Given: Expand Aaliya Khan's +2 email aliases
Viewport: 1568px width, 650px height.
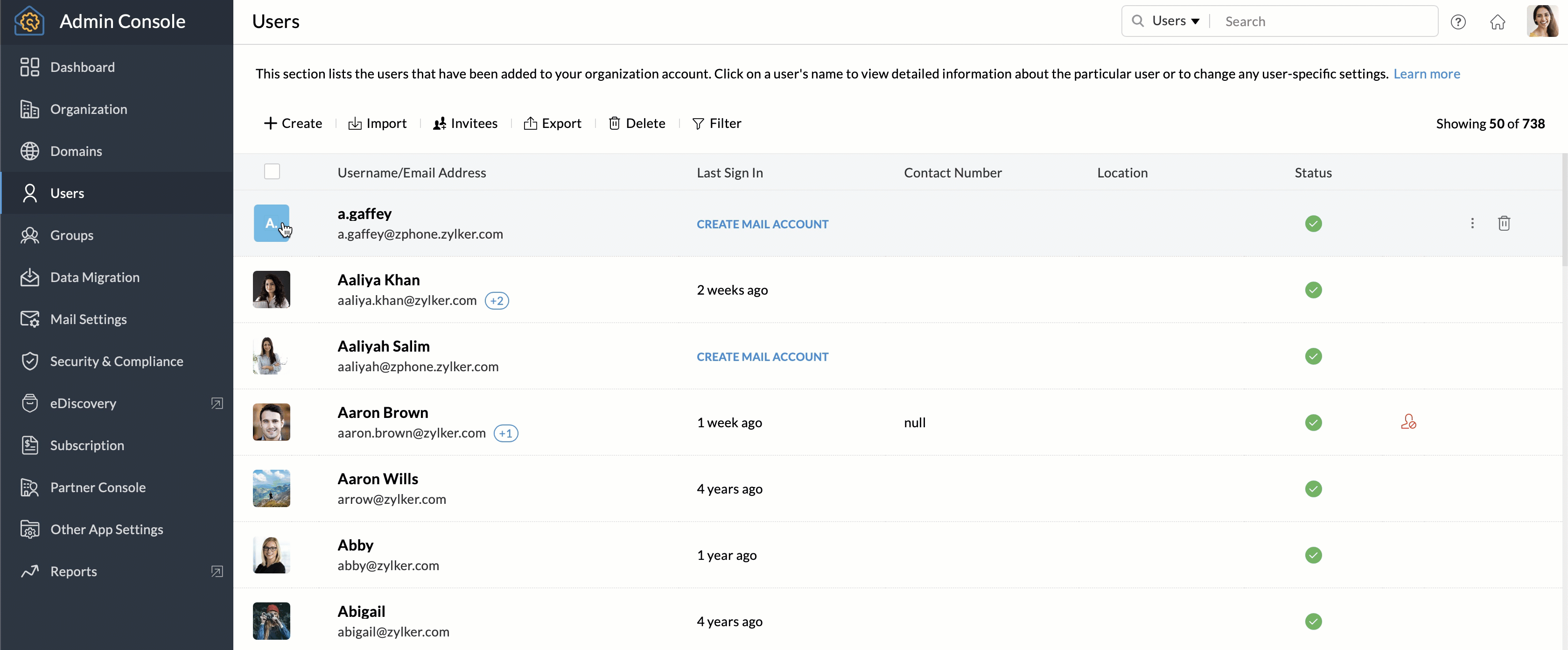Looking at the screenshot, I should (x=497, y=301).
